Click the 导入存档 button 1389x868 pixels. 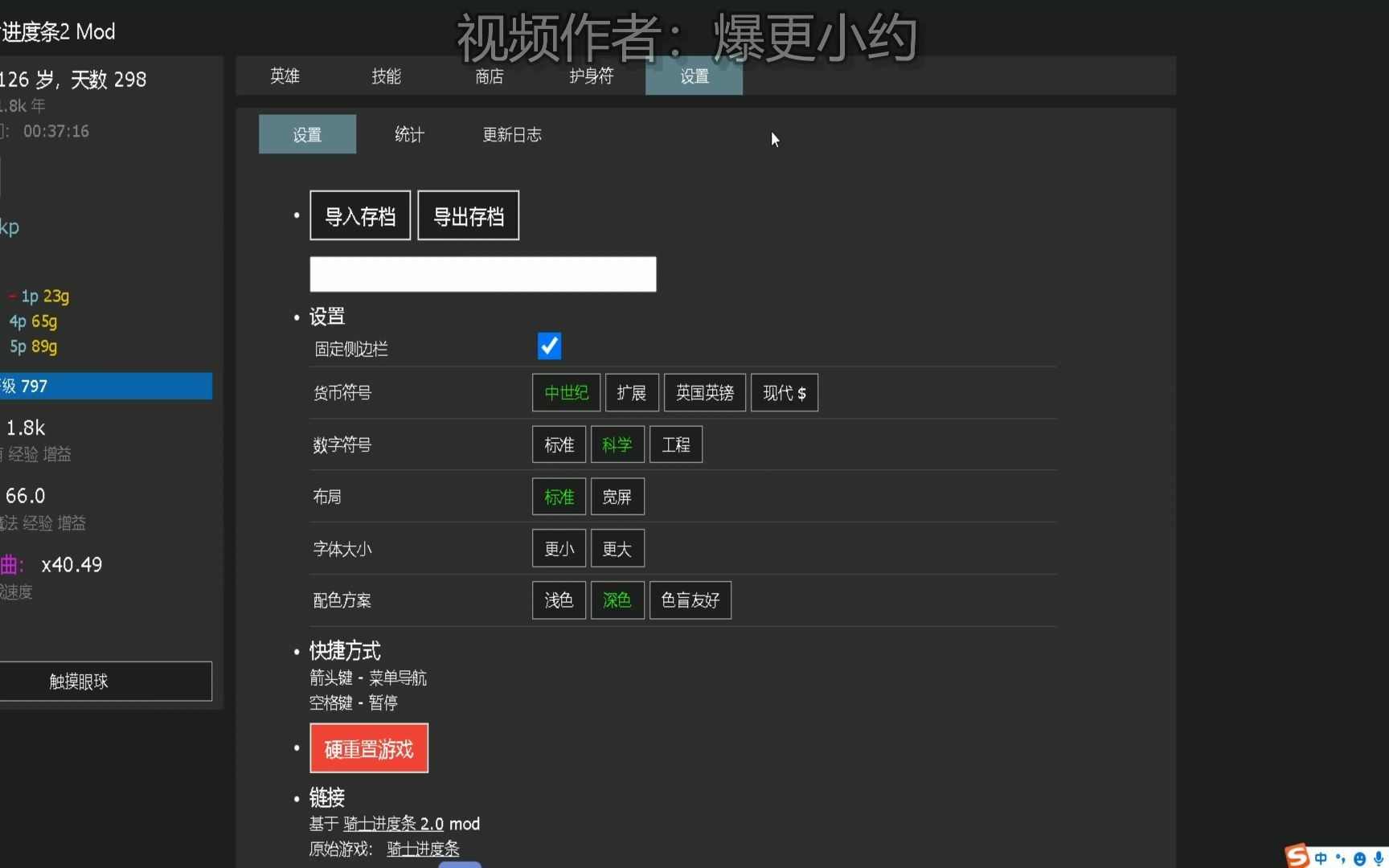(360, 215)
